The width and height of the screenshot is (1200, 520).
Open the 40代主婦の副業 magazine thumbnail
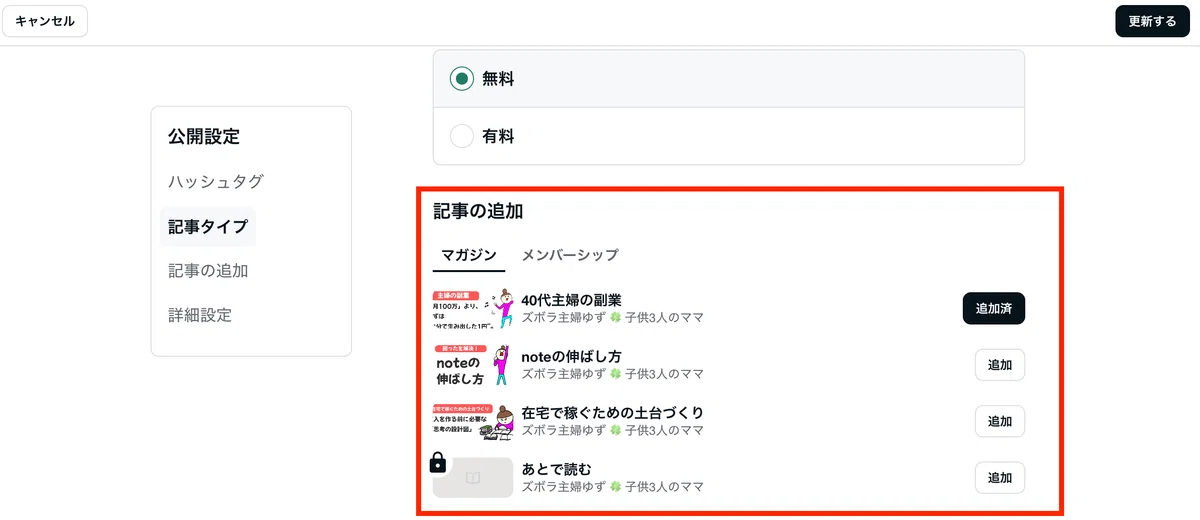click(473, 309)
